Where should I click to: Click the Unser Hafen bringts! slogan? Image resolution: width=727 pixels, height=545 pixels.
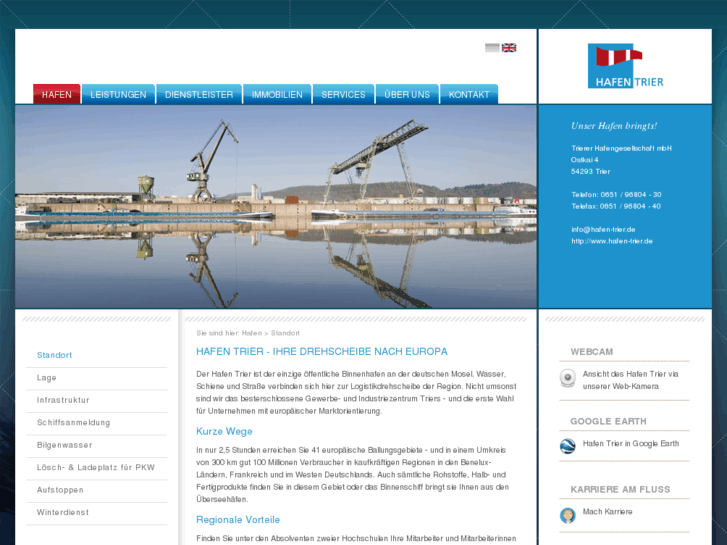click(x=614, y=126)
